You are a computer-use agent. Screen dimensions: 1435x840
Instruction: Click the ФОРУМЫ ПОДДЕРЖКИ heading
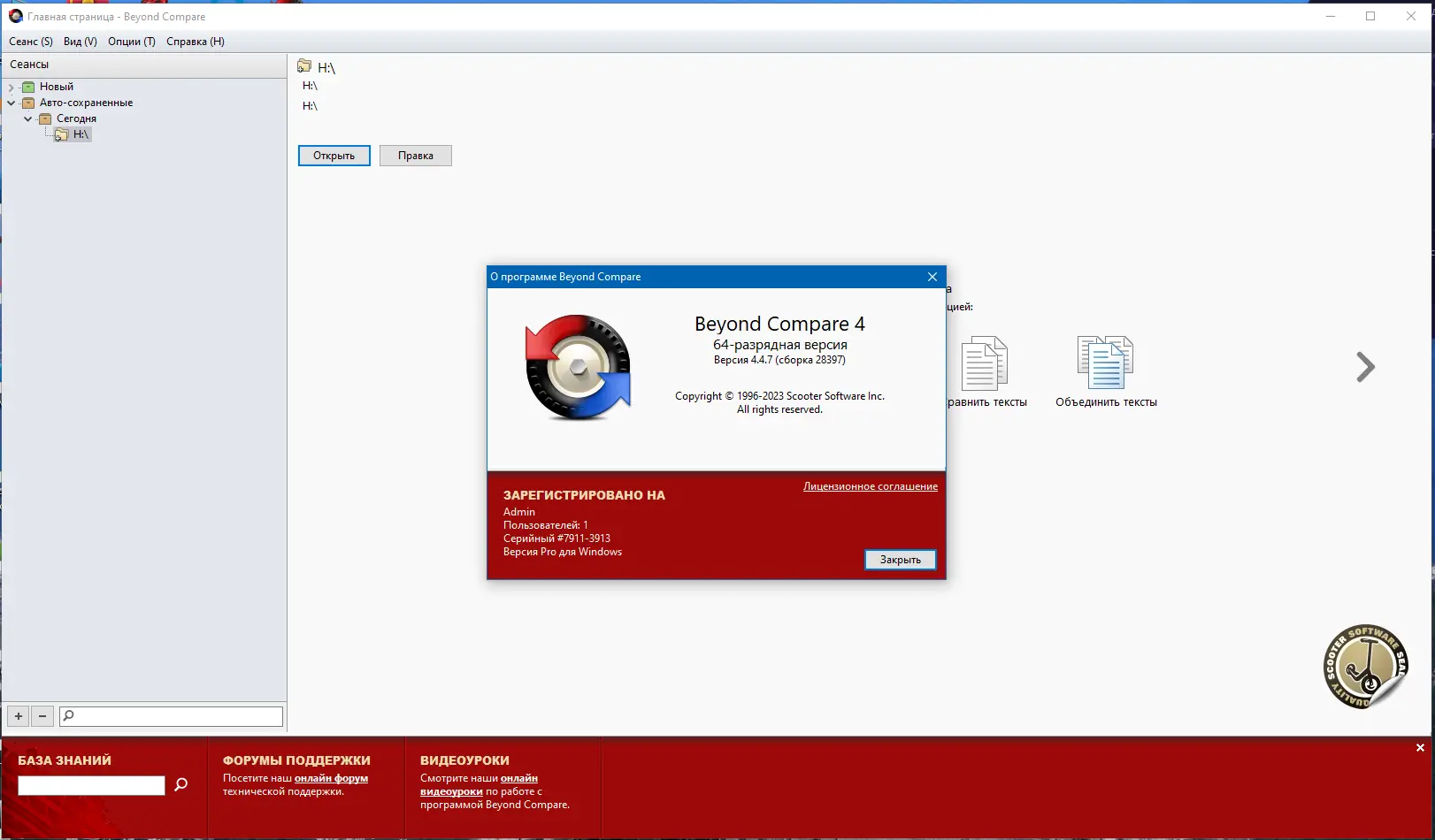click(x=296, y=760)
